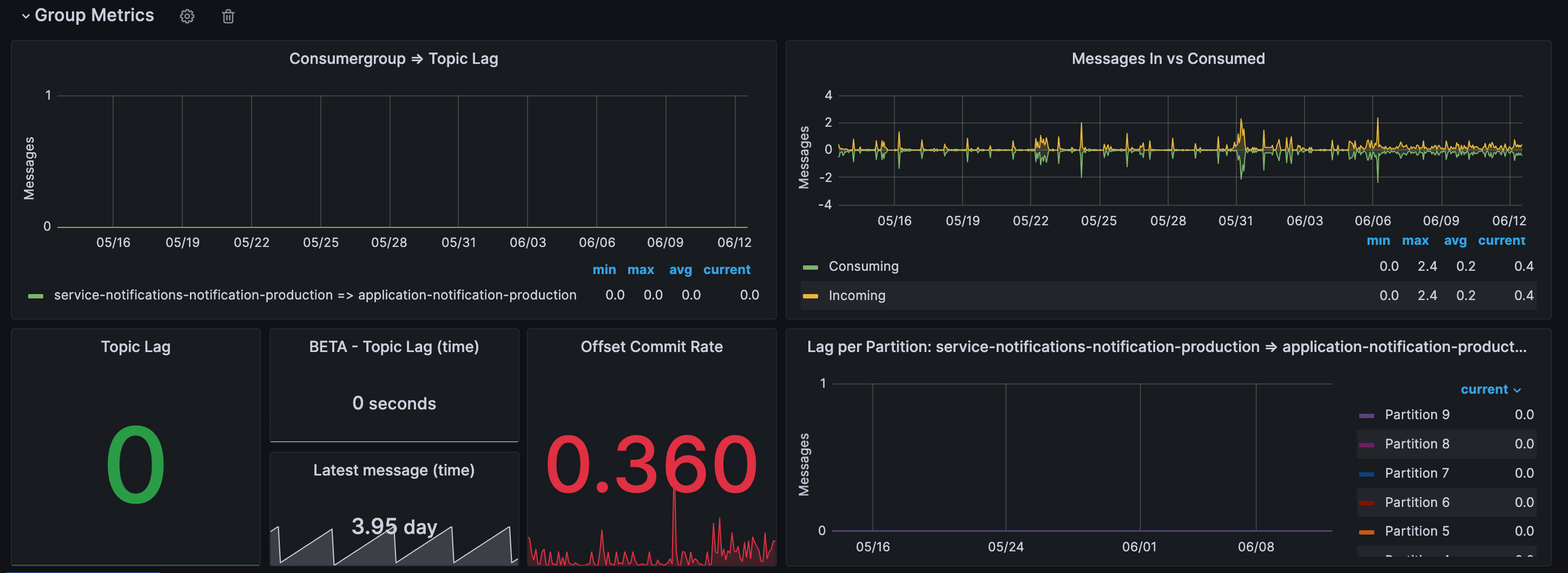Click the green service-notifications series marker
Viewport: 1568px width, 573px height.
(36, 295)
